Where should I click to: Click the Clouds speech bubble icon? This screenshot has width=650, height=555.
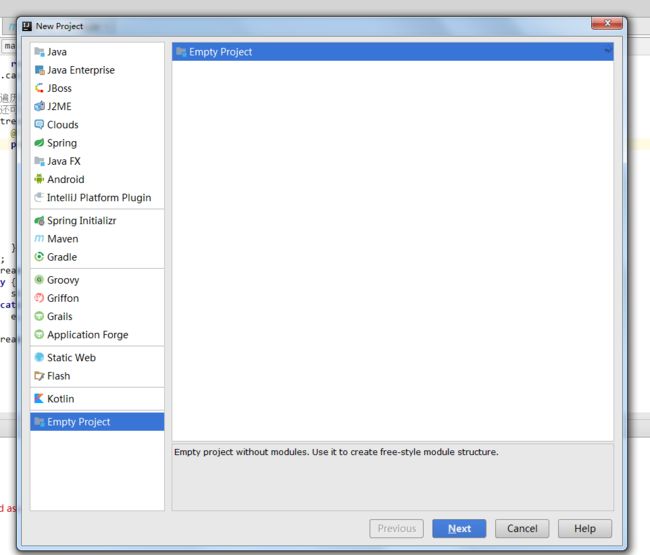point(39,125)
